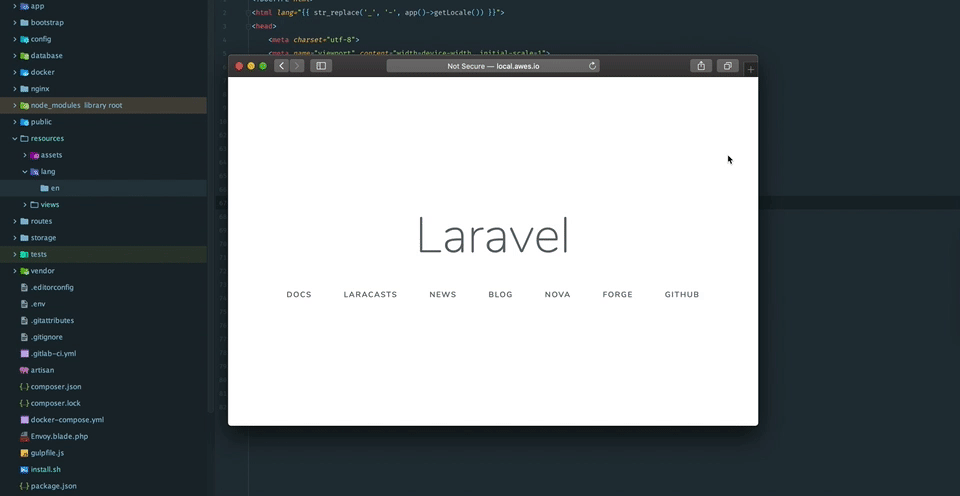
Task: Click the Laravel heading text
Action: tap(493, 235)
